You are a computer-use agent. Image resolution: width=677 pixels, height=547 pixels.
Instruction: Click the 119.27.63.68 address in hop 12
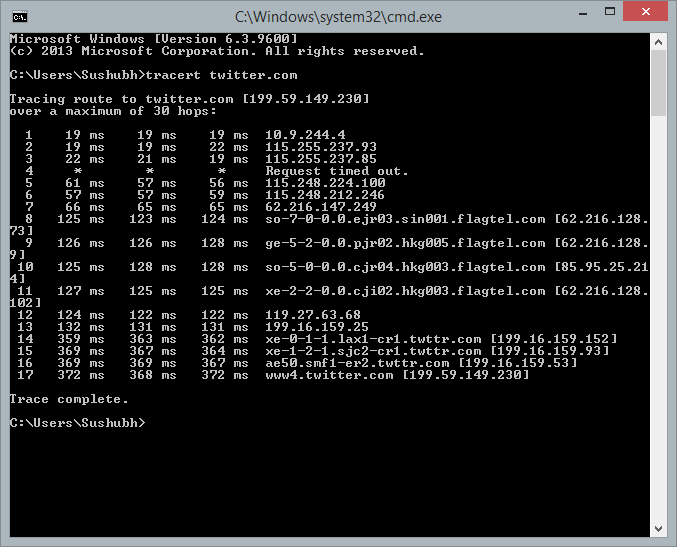coord(313,315)
